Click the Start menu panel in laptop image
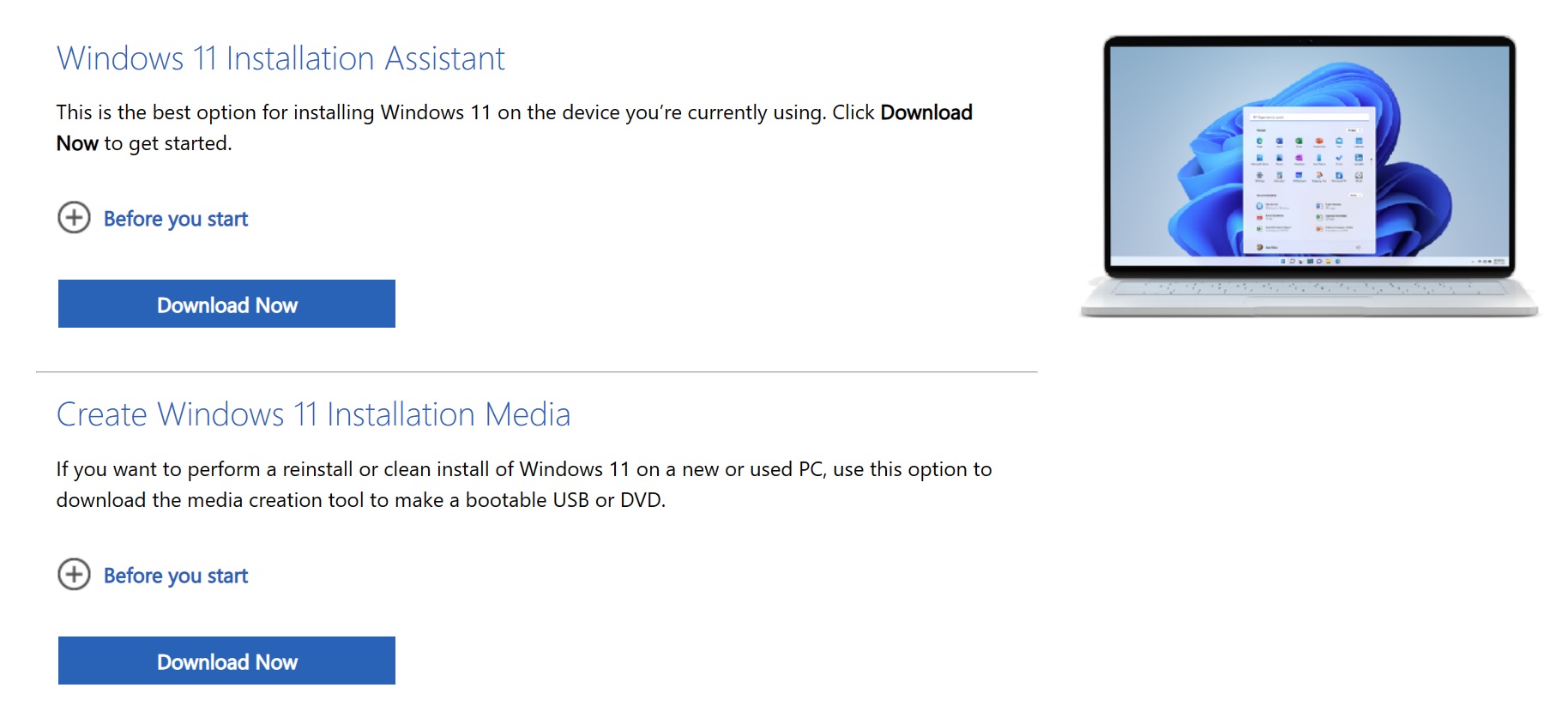The width and height of the screenshot is (1568, 718). point(1309,181)
